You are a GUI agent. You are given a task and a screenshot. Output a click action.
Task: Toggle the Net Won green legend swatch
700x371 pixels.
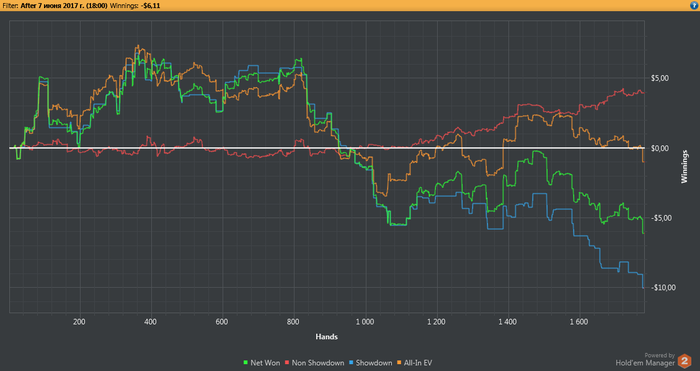(246, 363)
